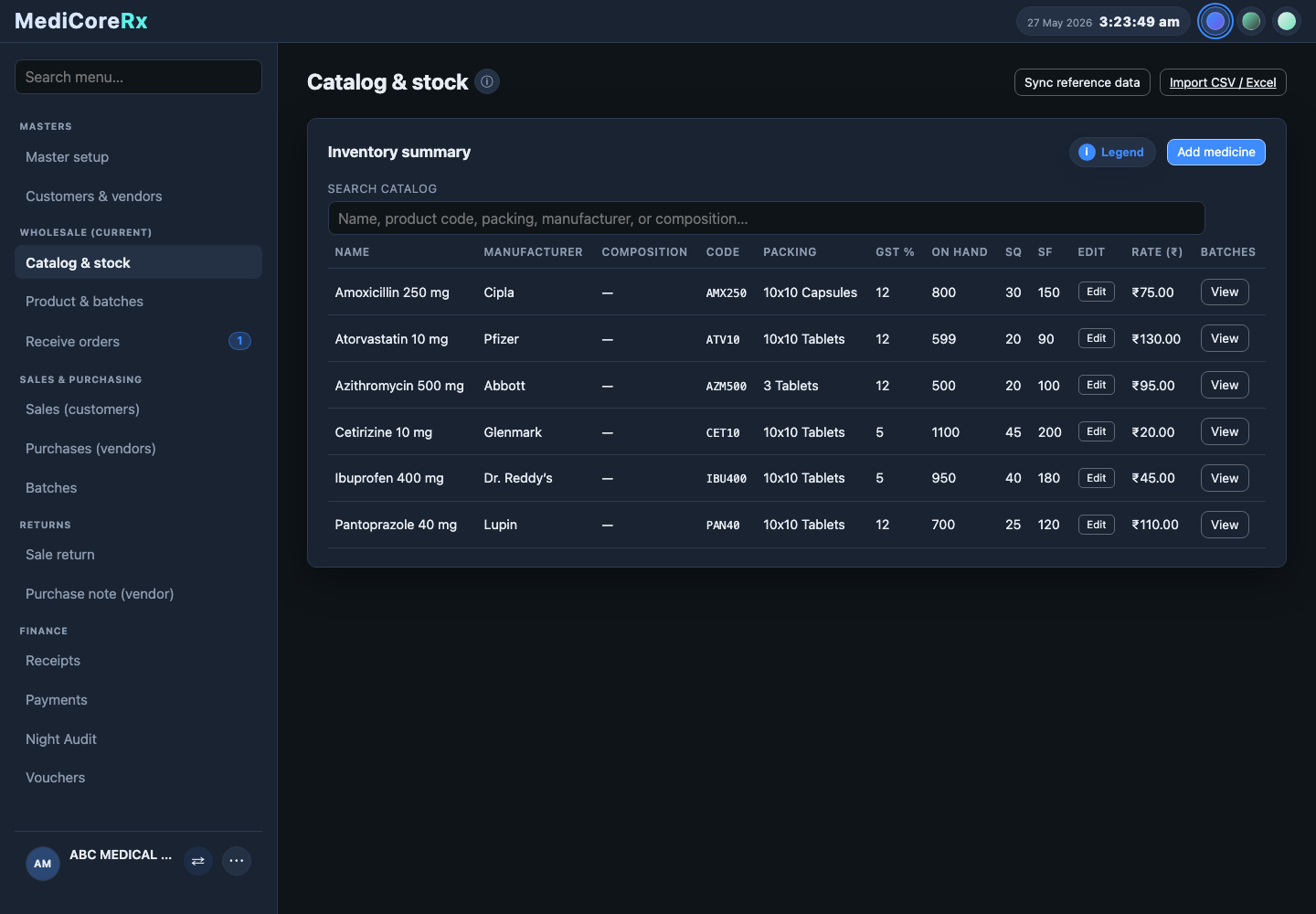Click the 10x10 Capsules packing cell
This screenshot has height=914, width=1316.
click(x=810, y=292)
